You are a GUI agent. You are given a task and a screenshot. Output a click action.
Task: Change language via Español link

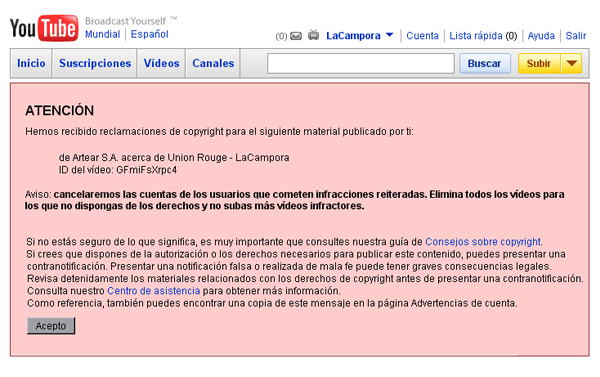(150, 34)
